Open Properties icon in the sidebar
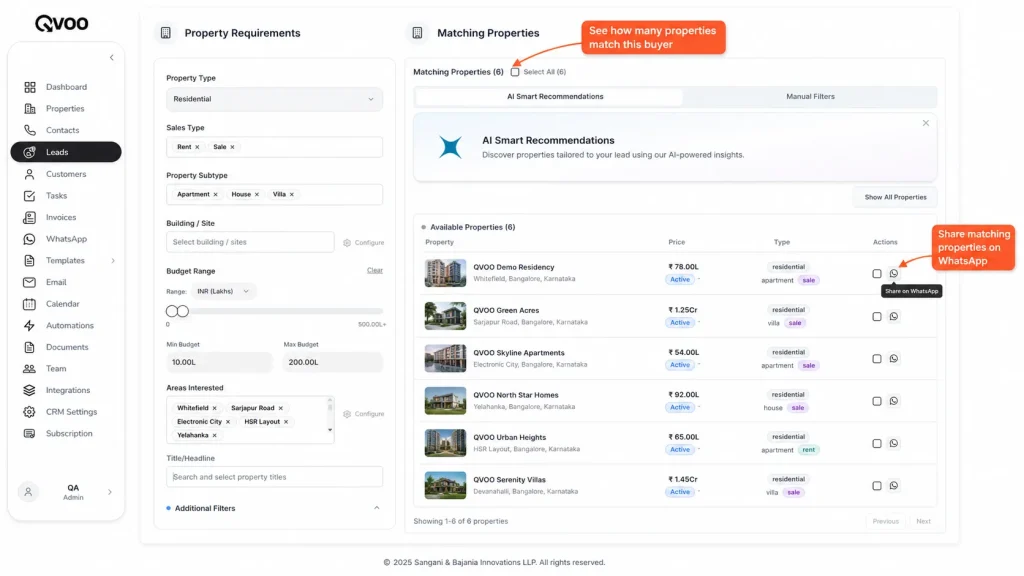 (29, 108)
